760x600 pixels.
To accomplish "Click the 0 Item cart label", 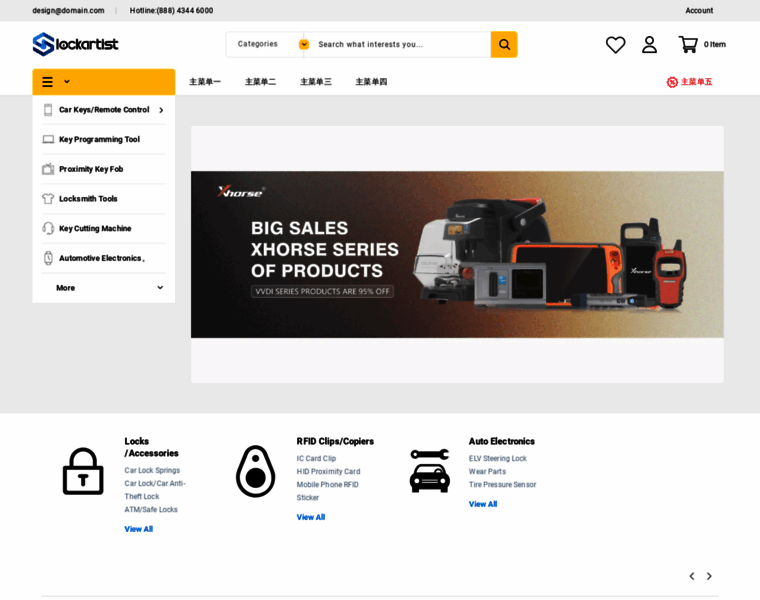I will point(714,45).
